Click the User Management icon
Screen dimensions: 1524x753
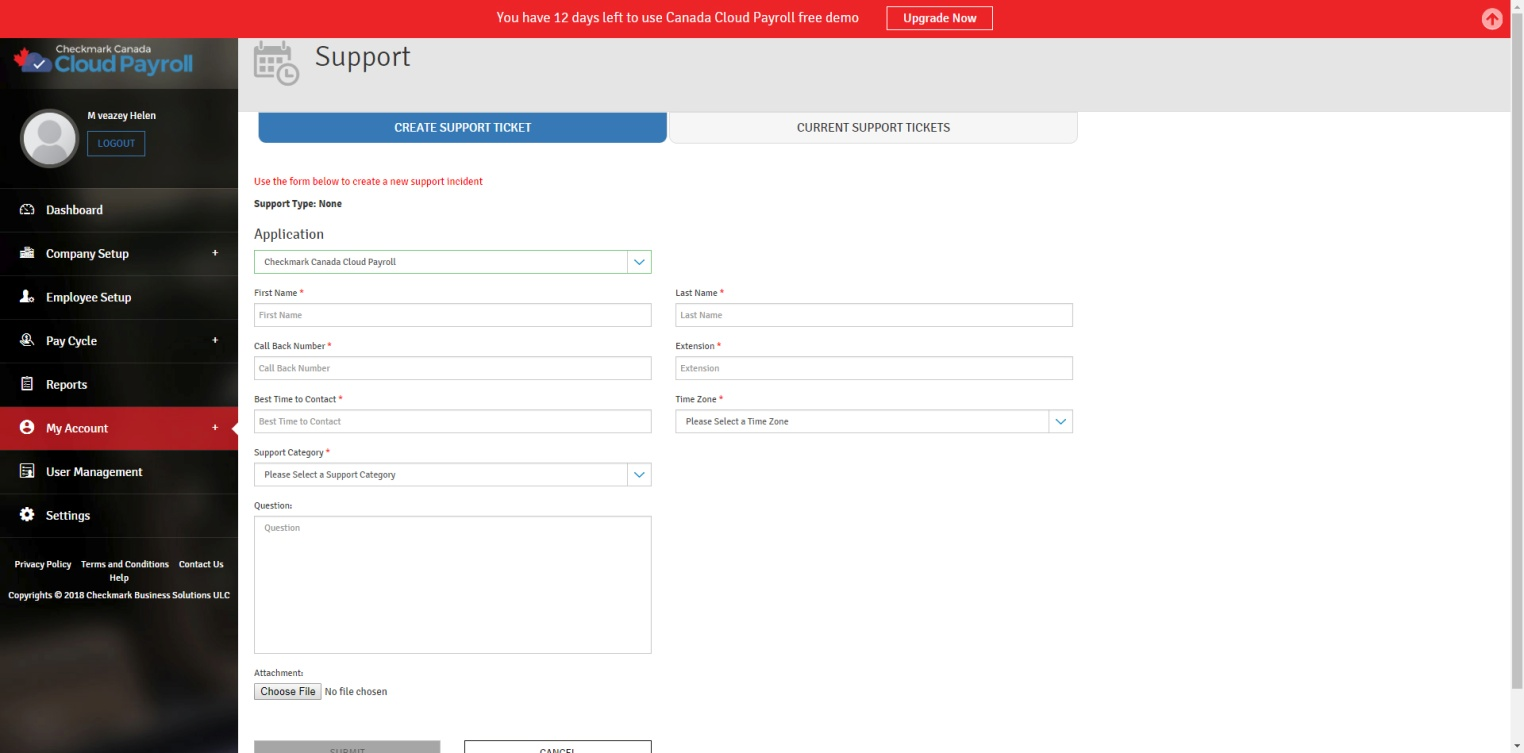tap(27, 471)
